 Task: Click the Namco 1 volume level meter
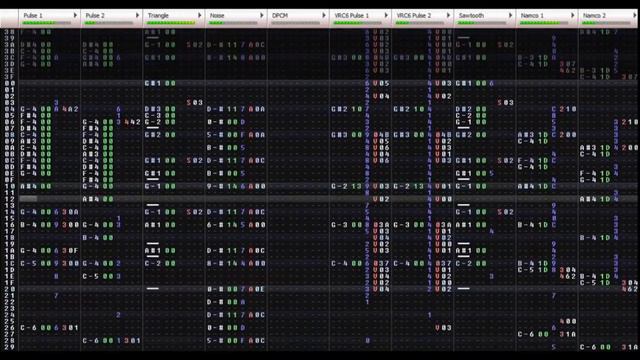click(x=544, y=23)
